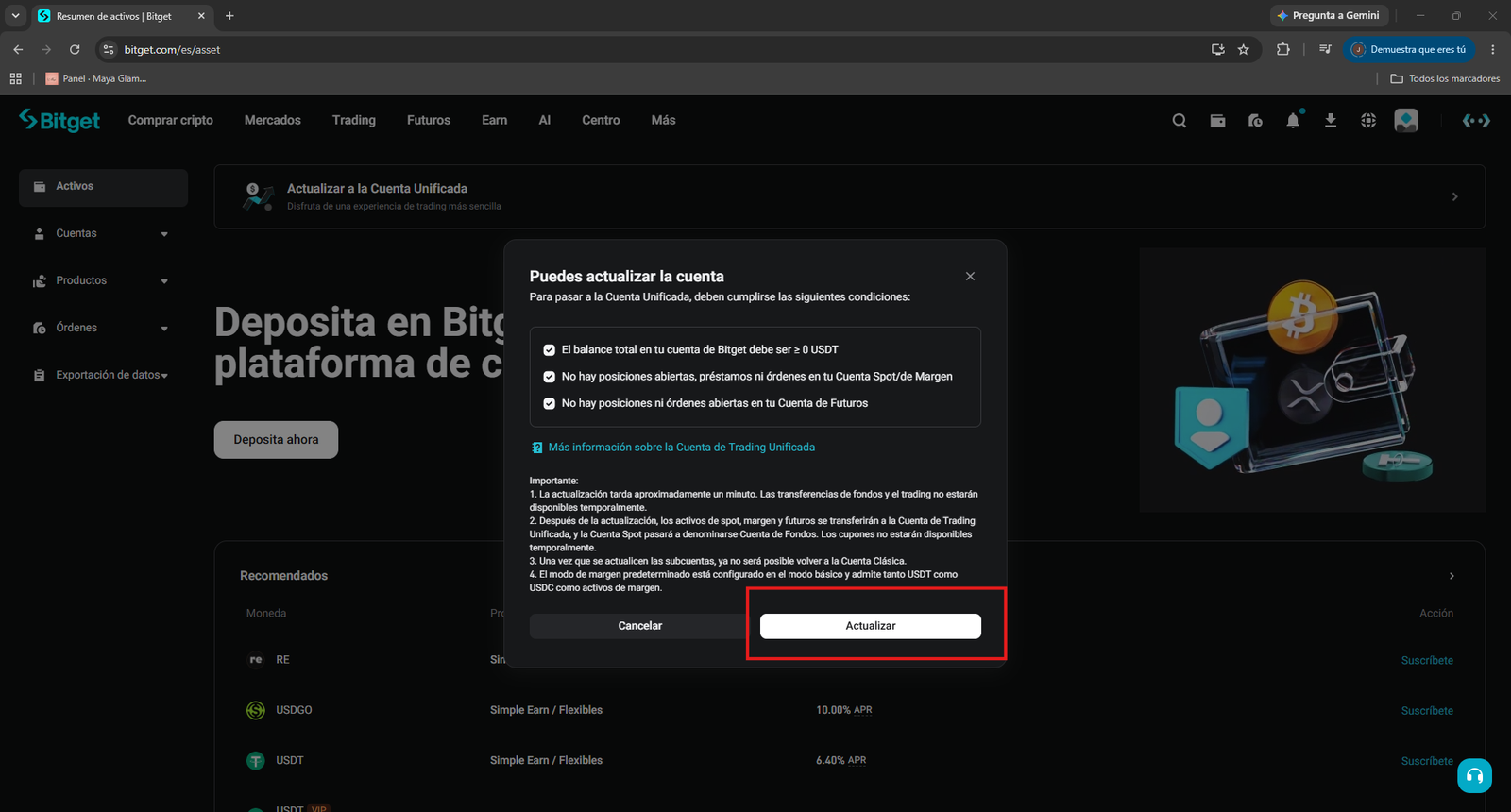
Task: Click the expand panel icon in header
Action: coord(1476,121)
